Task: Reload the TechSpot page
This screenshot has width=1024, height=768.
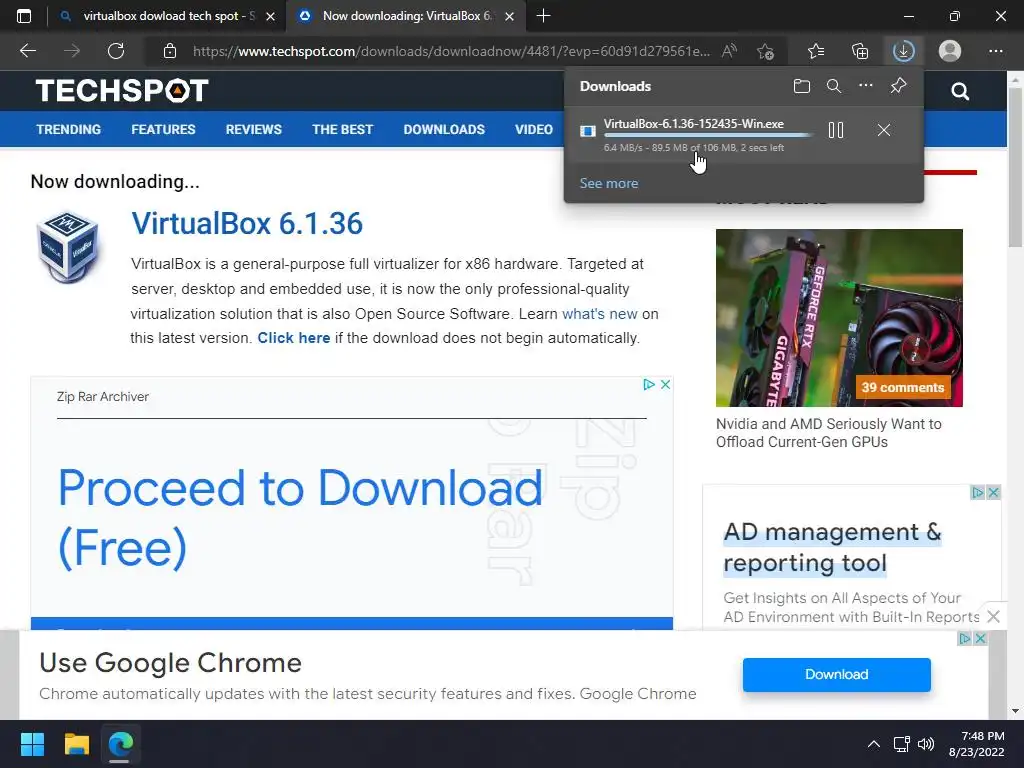Action: click(116, 51)
